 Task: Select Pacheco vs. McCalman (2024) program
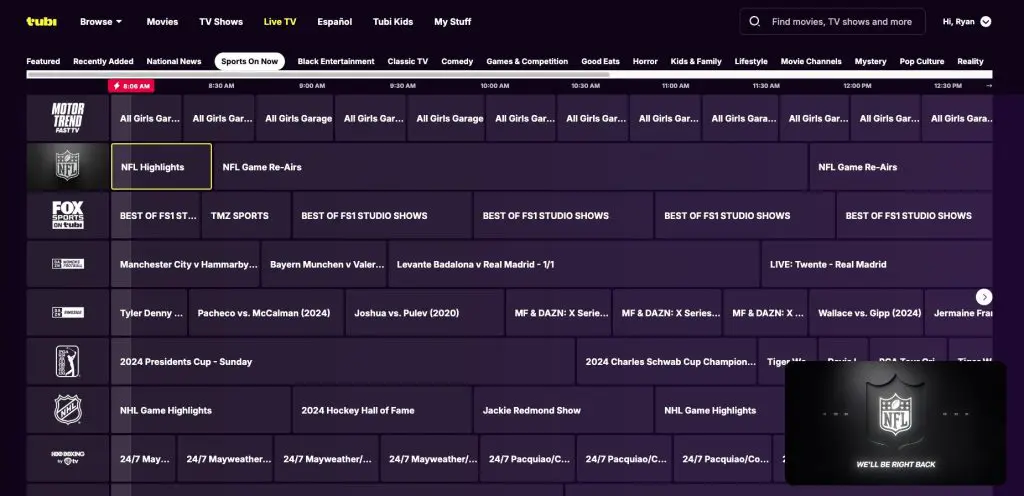click(x=266, y=313)
